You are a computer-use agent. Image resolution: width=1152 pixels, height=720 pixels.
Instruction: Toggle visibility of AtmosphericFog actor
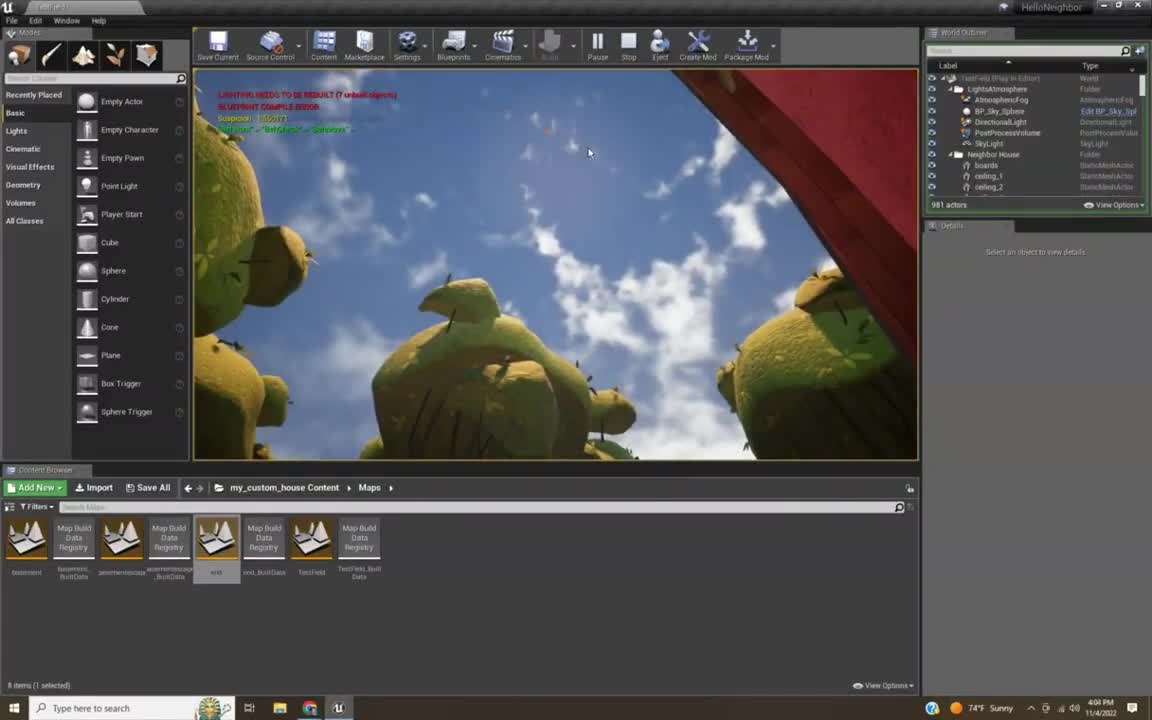pos(932,100)
